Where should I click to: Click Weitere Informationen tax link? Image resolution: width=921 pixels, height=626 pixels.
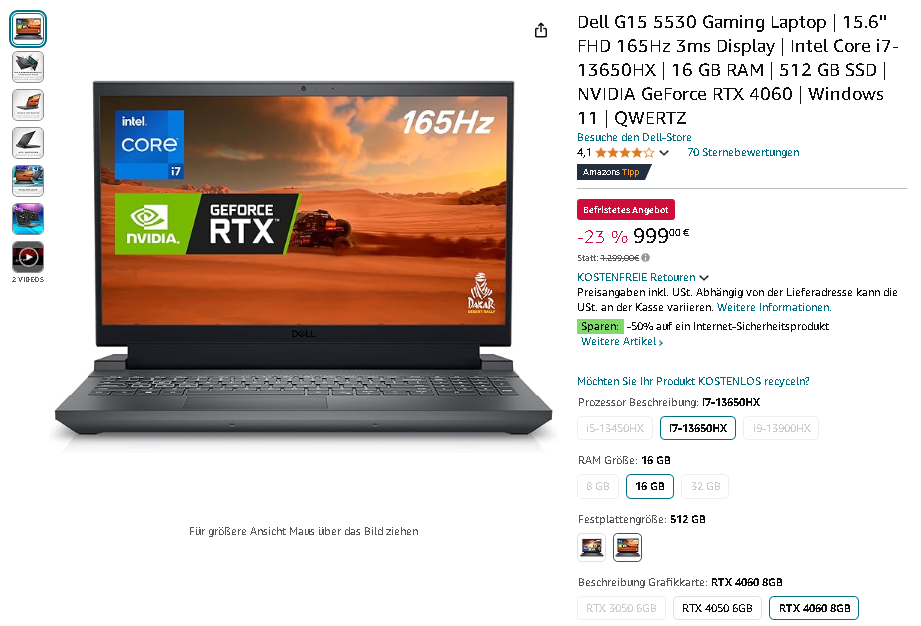pyautogui.click(x=774, y=307)
